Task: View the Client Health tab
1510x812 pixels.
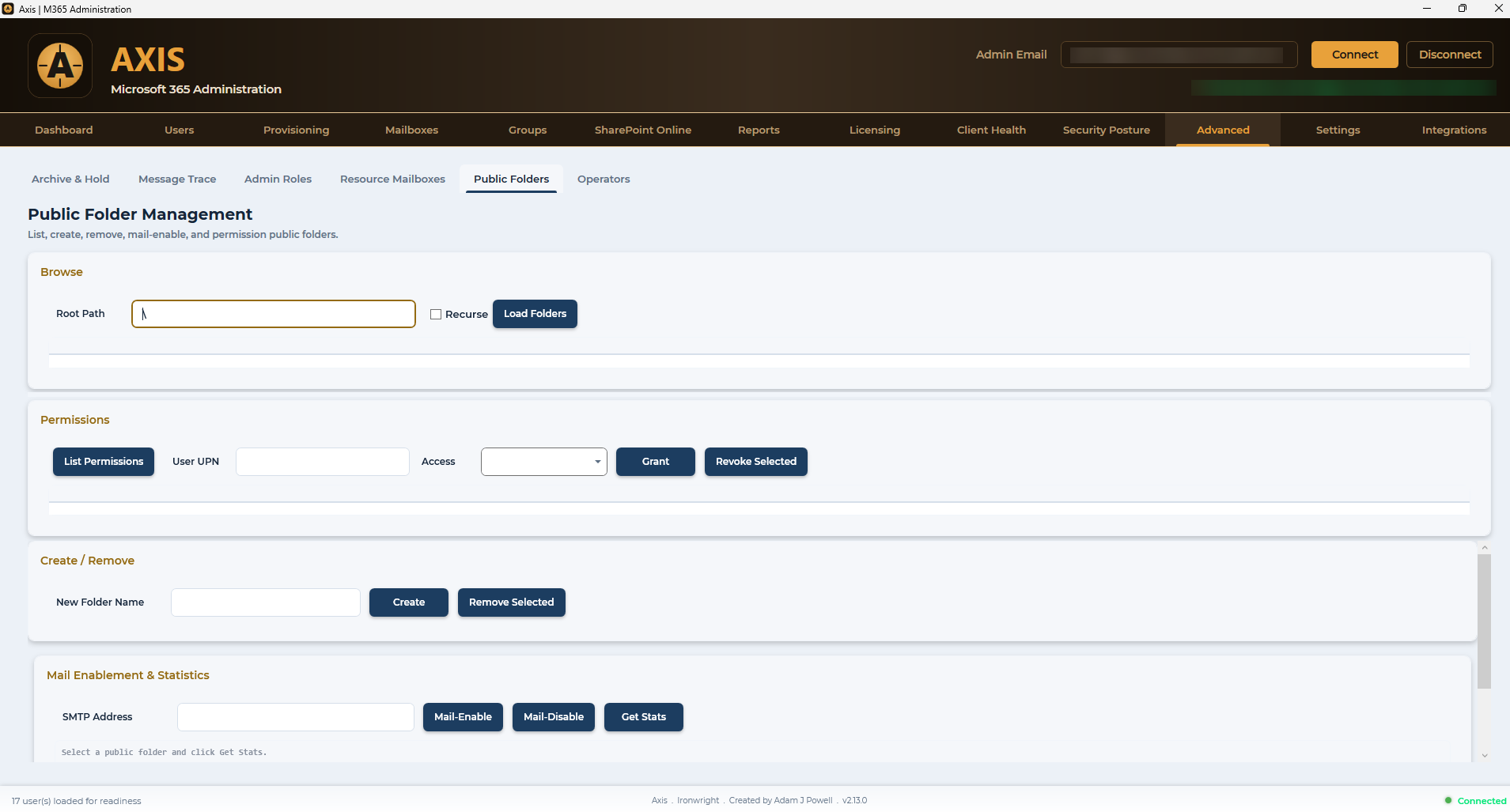Action: click(991, 130)
